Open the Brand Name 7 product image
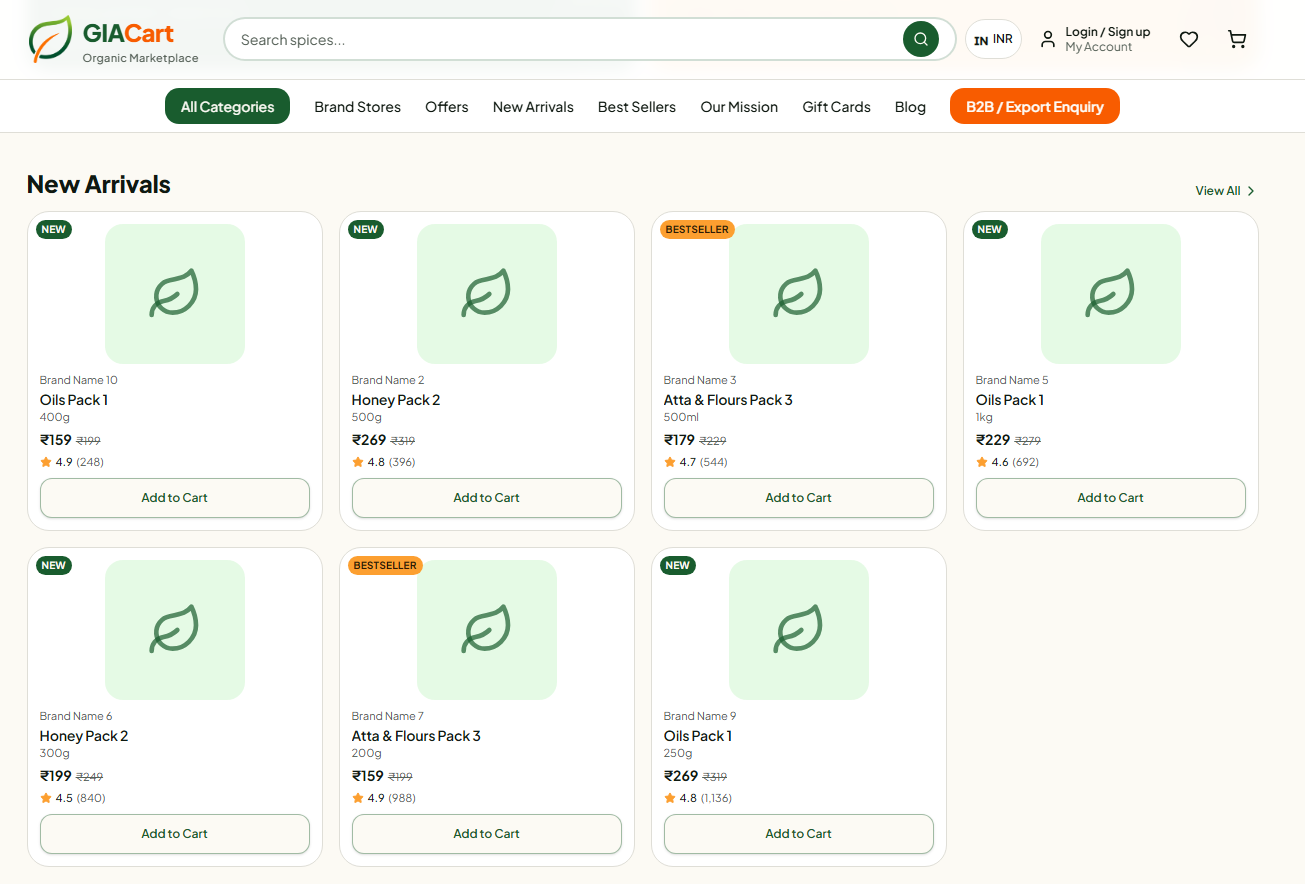 point(487,630)
